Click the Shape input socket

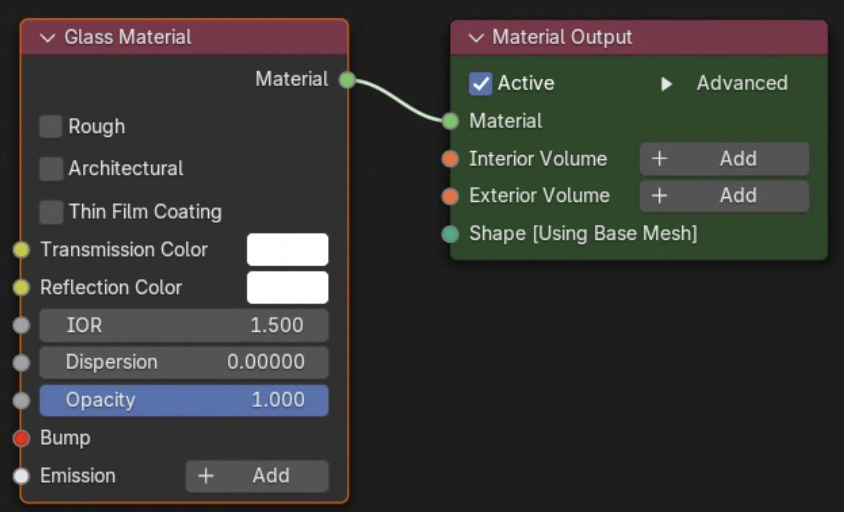(450, 234)
